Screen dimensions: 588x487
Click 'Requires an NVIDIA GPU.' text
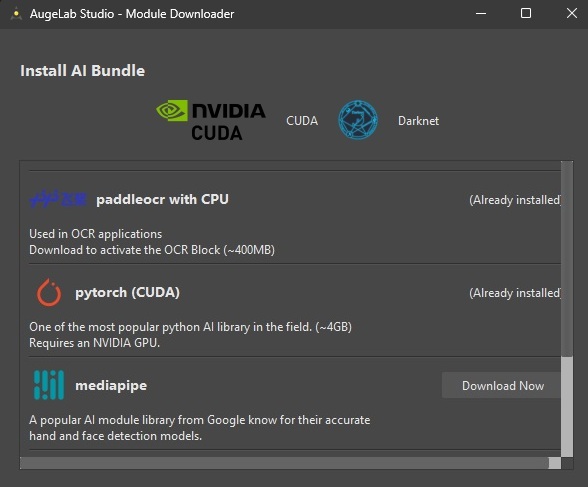click(x=94, y=343)
